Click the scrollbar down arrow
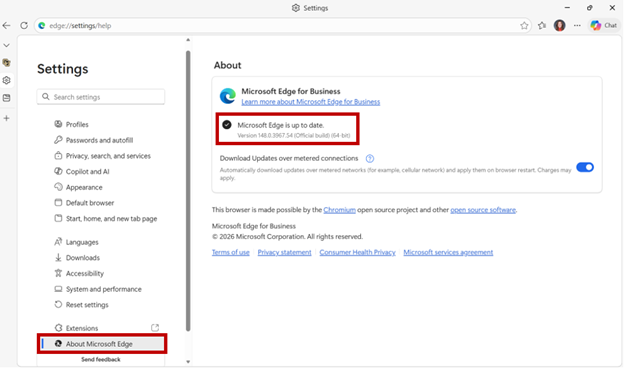The image size is (624, 374). 188,362
